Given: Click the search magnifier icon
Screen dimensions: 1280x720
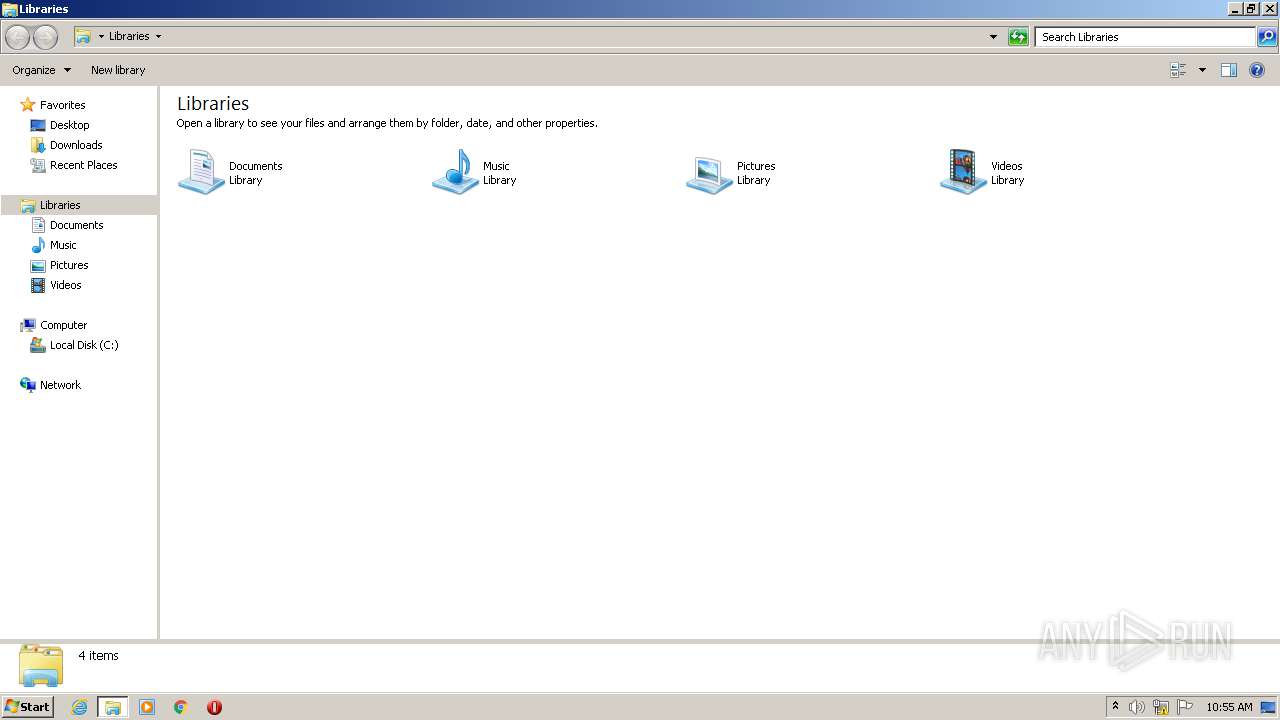Looking at the screenshot, I should pyautogui.click(x=1267, y=37).
